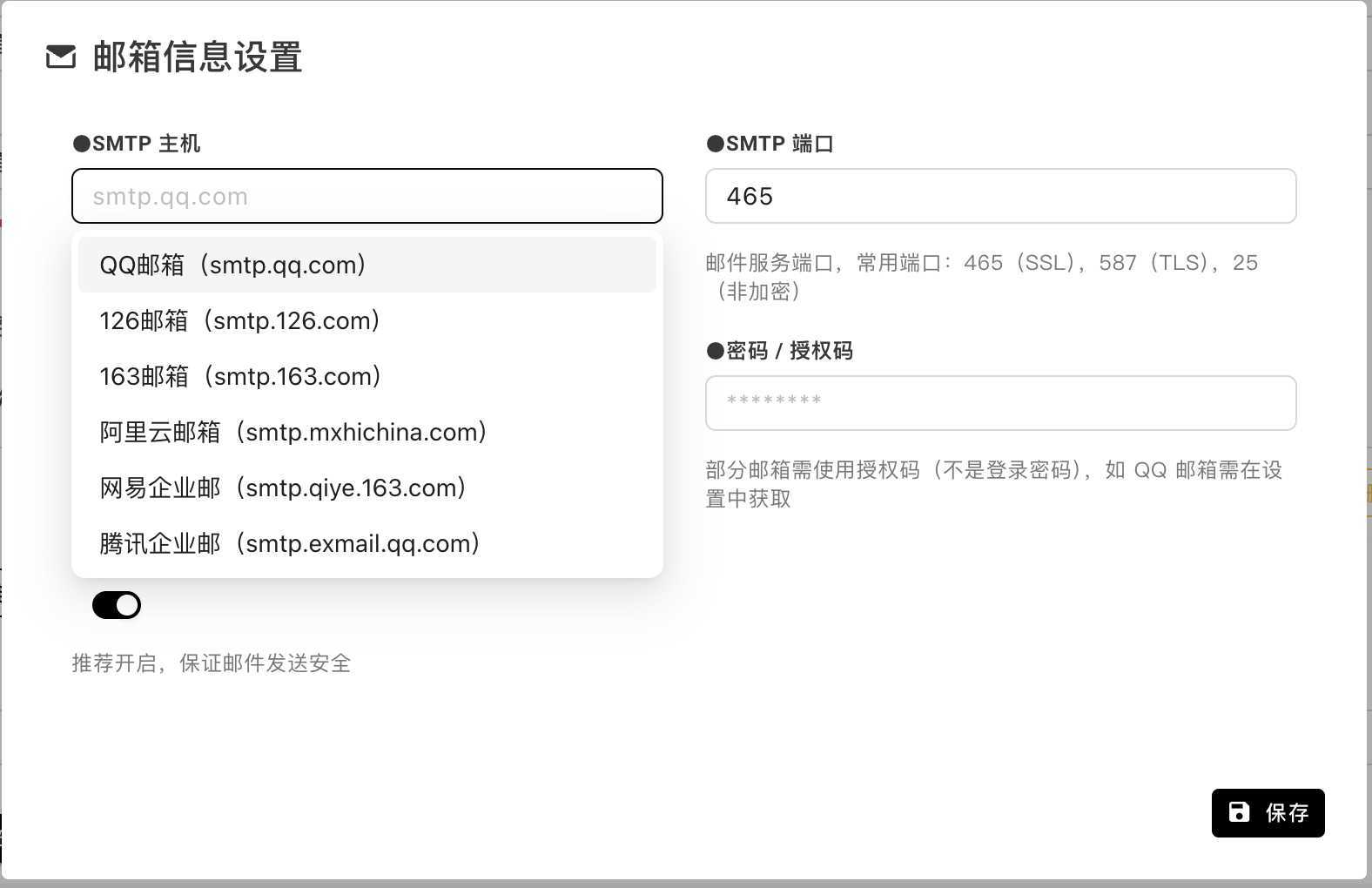
Task: Click the 邮箱信息设置 dialog title
Action: coord(198,57)
